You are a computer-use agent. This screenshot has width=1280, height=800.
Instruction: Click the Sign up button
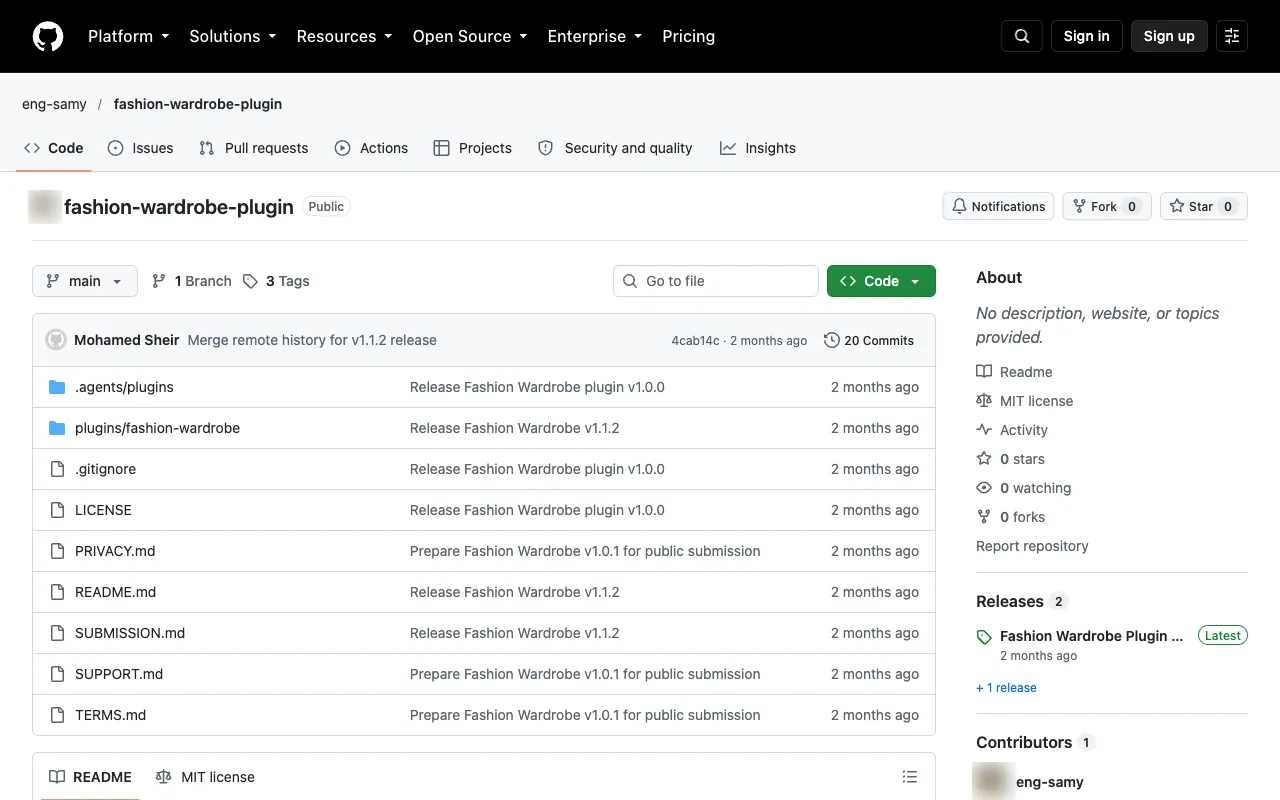(x=1169, y=36)
